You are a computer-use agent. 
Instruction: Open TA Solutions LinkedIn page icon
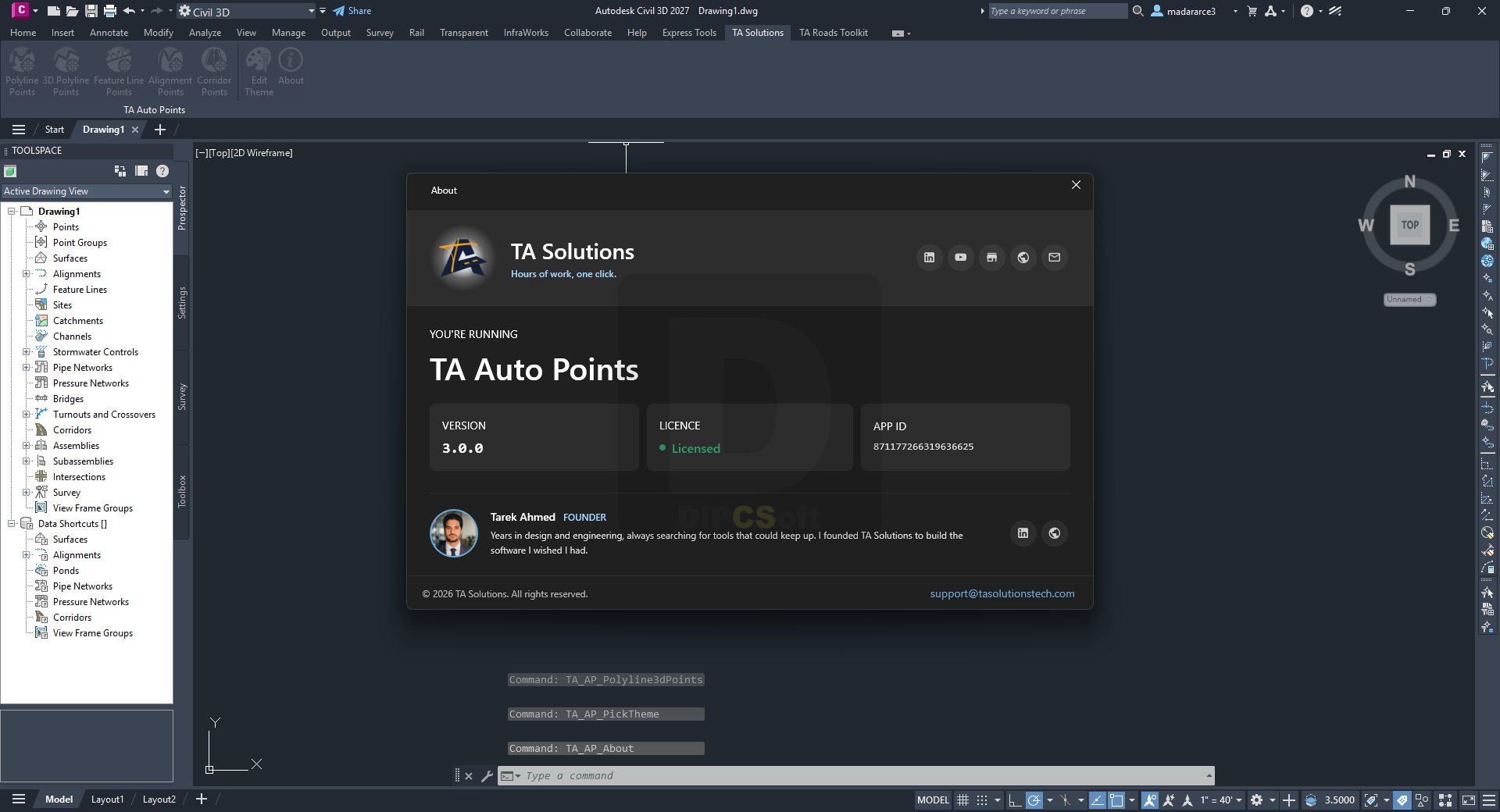(x=929, y=258)
